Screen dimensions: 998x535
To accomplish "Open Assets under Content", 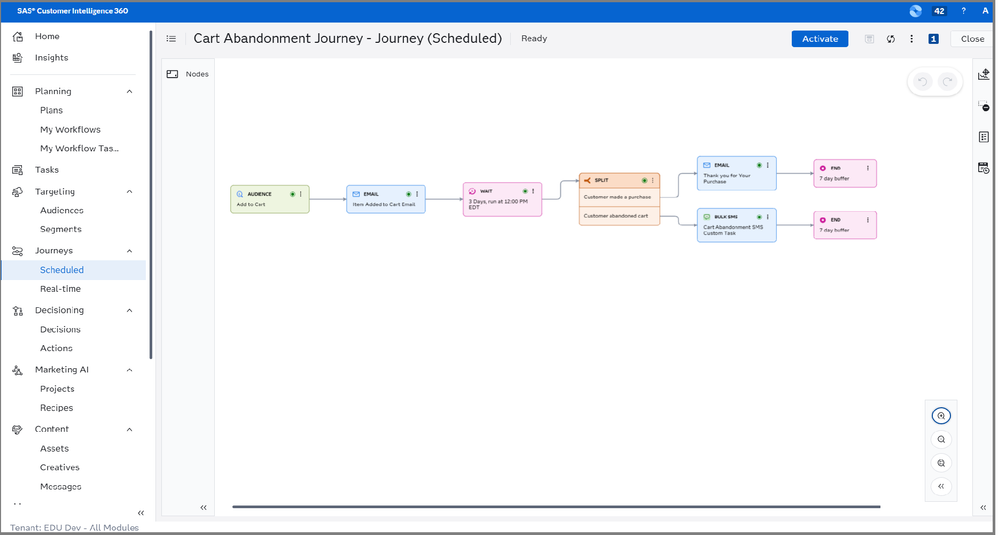I will tap(54, 448).
